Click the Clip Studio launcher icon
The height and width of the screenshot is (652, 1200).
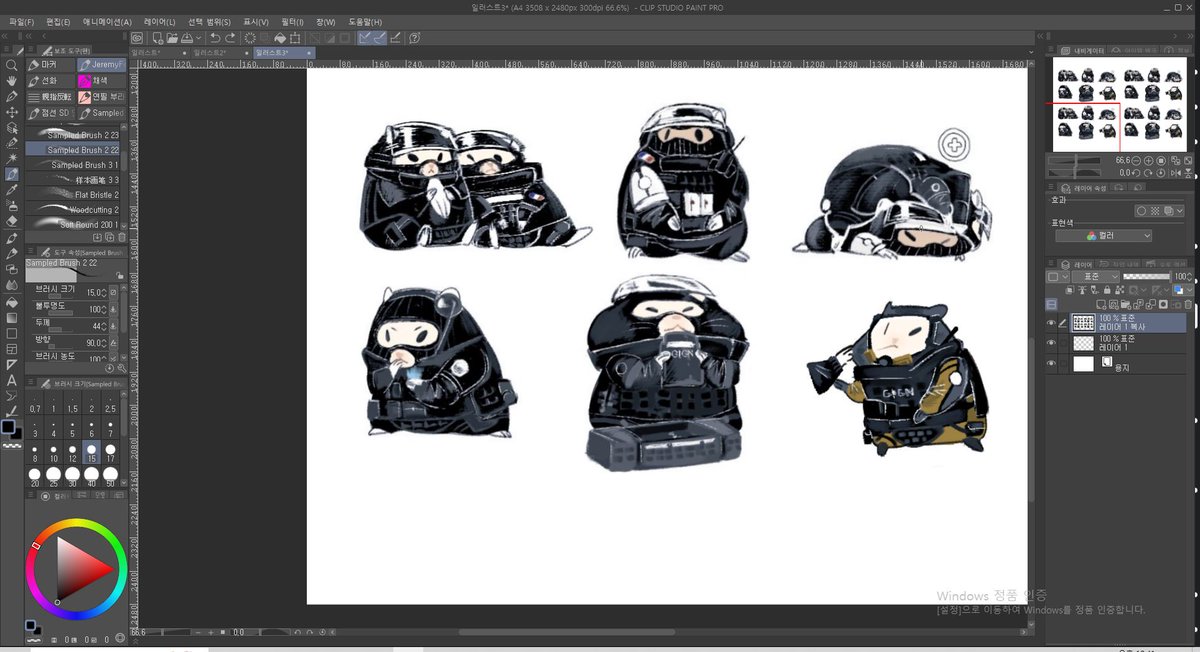138,38
